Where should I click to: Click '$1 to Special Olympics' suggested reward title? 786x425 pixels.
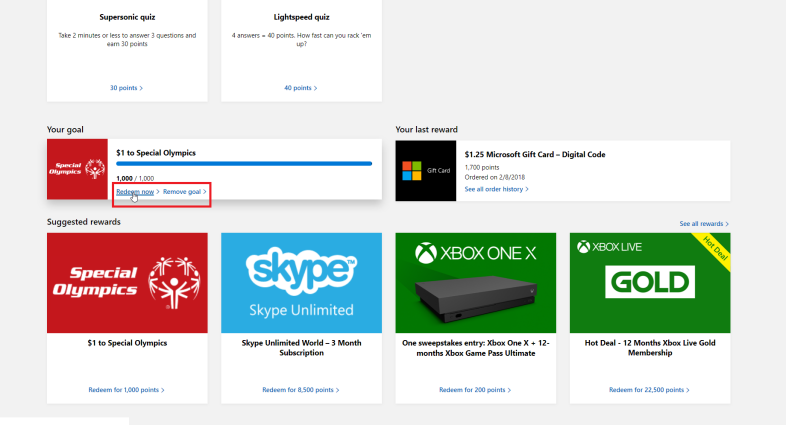[x=127, y=343]
